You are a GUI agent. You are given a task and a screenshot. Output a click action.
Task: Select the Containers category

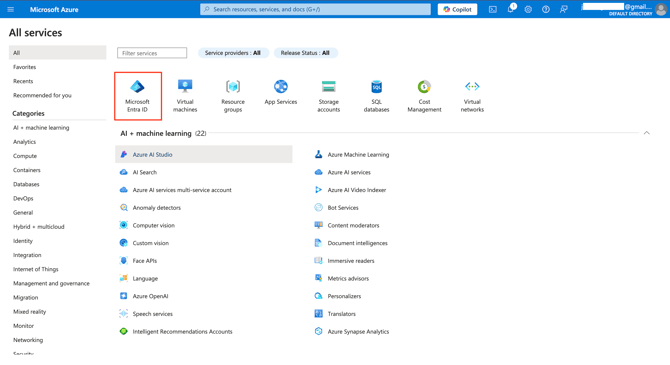[26, 170]
